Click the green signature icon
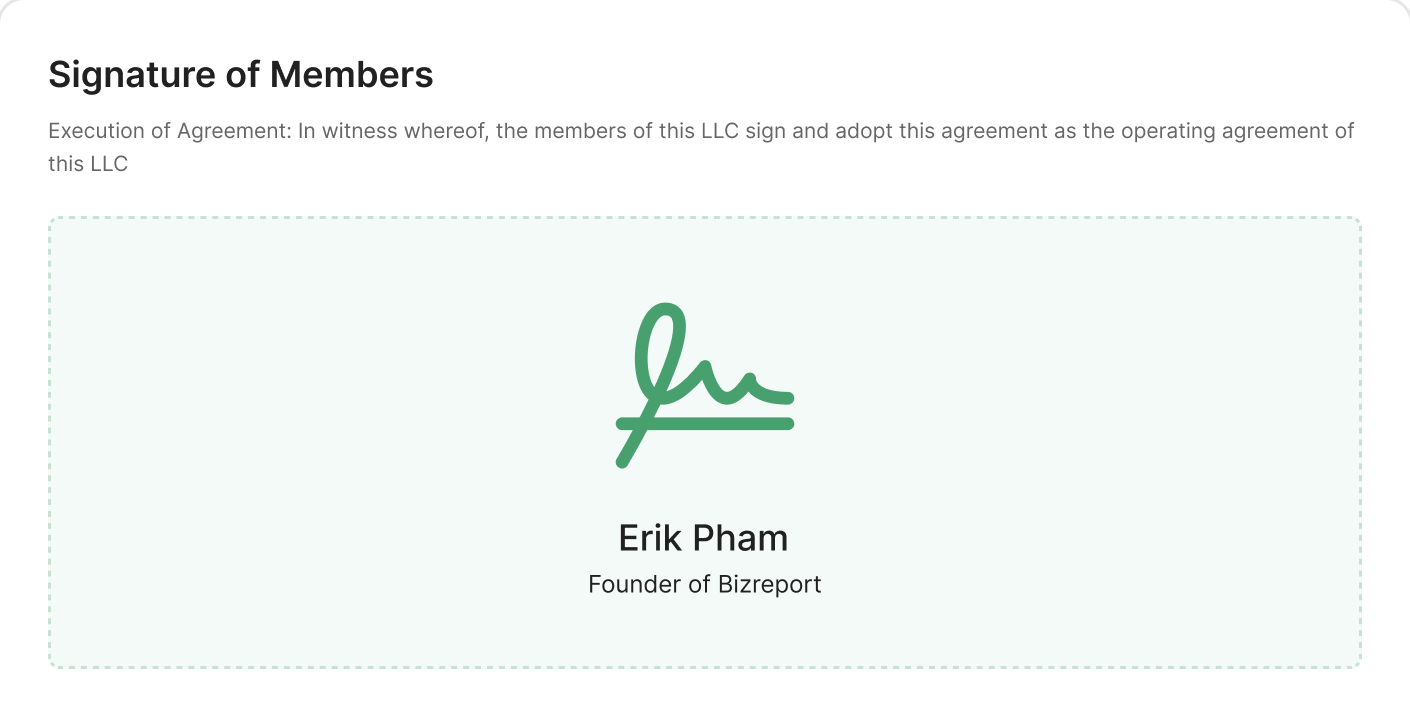The width and height of the screenshot is (1410, 717). click(704, 384)
